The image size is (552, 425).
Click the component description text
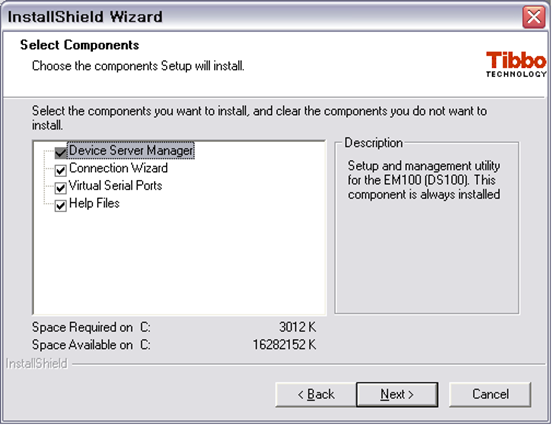point(424,180)
